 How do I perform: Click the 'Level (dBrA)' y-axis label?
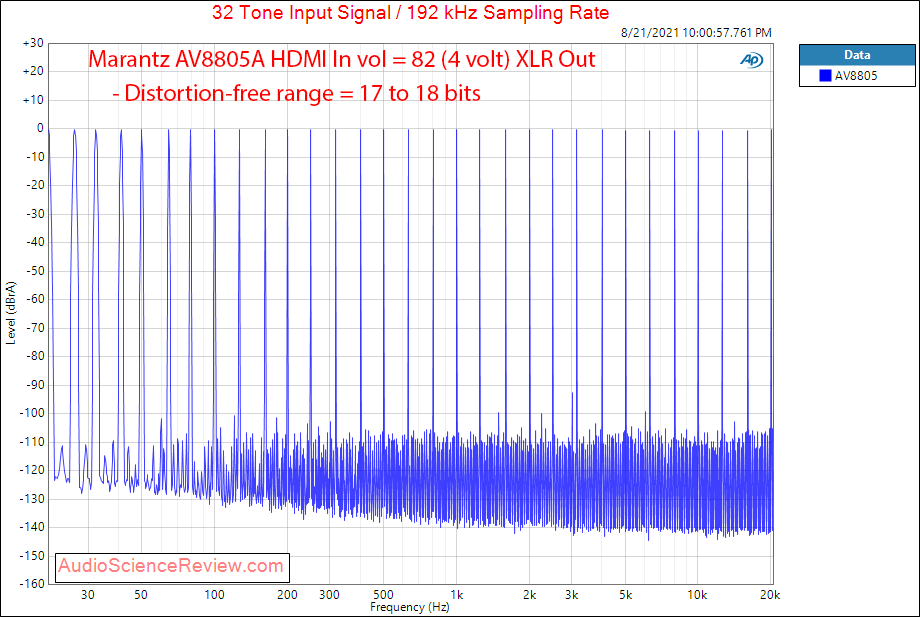[11, 313]
